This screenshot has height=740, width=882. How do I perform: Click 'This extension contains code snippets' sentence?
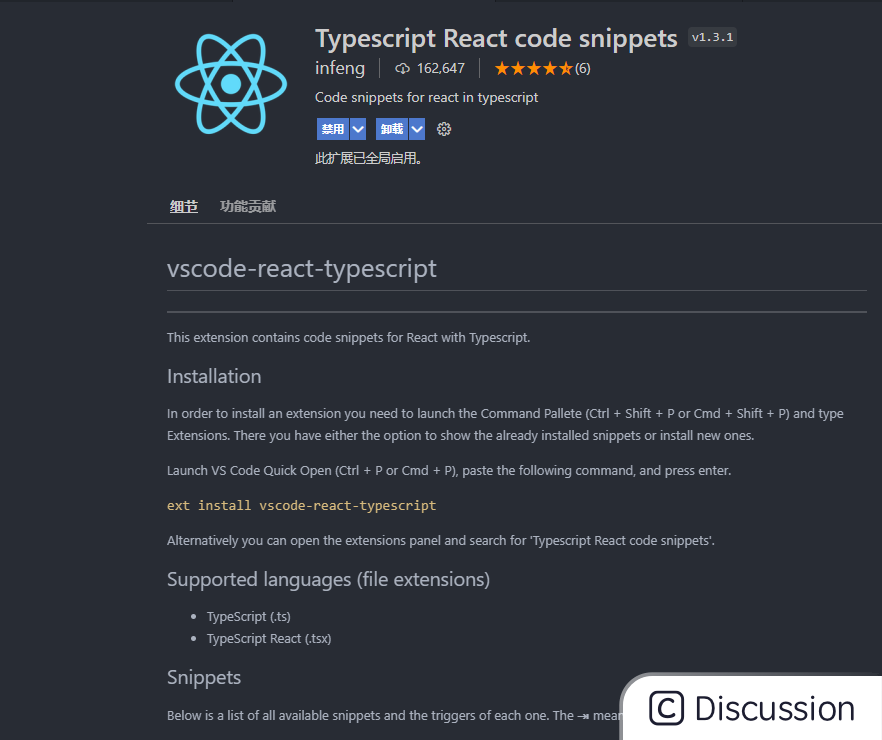click(349, 337)
